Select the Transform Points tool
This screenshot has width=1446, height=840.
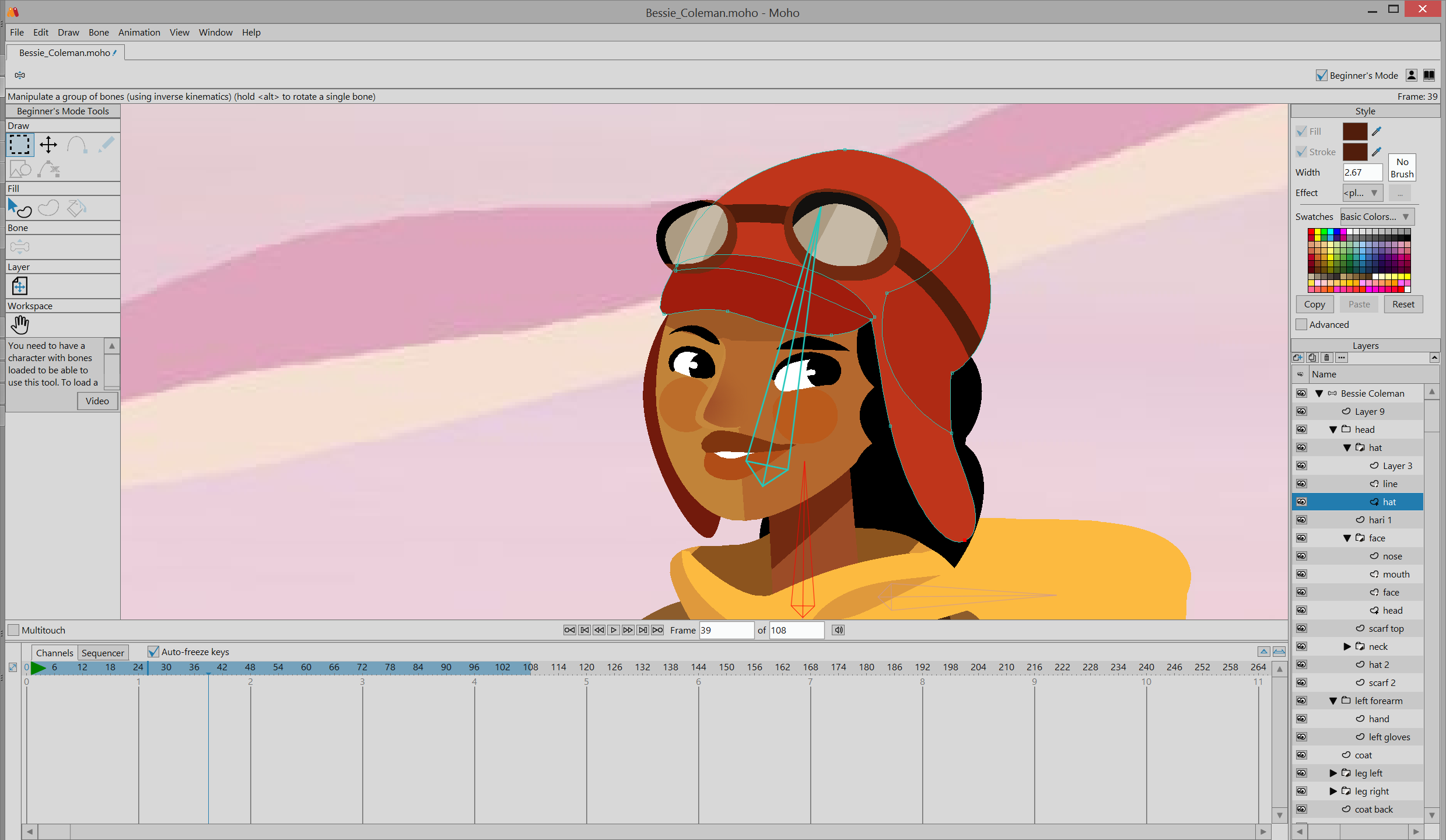coord(48,145)
